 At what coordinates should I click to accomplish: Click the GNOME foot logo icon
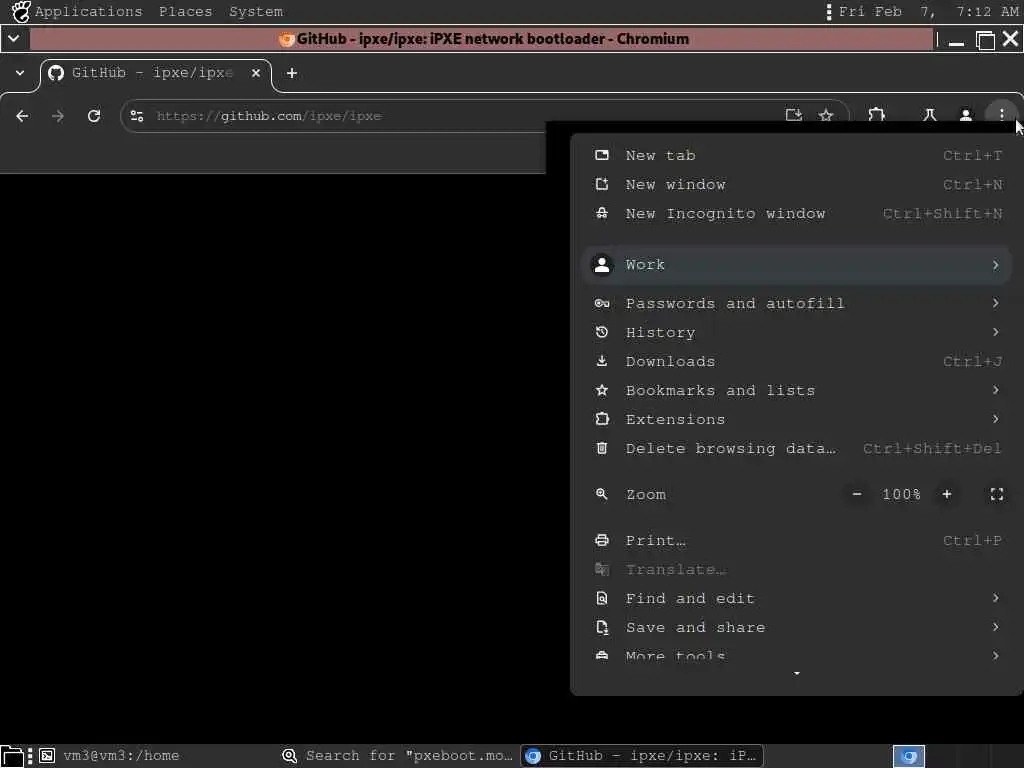coord(20,12)
